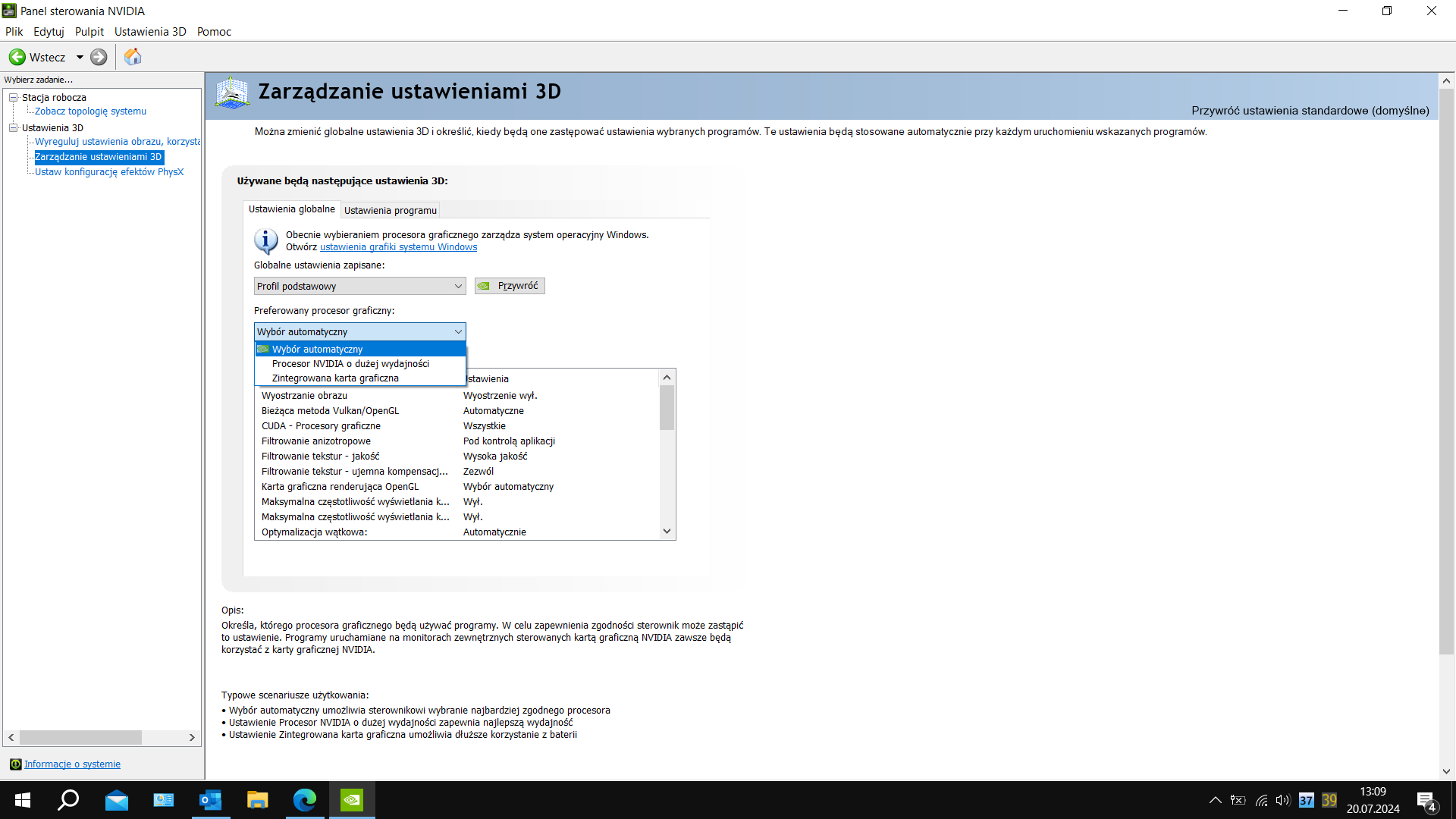Image resolution: width=1456 pixels, height=819 pixels.
Task: Collapse the Ustawienia 3D tree node
Action: (13, 127)
